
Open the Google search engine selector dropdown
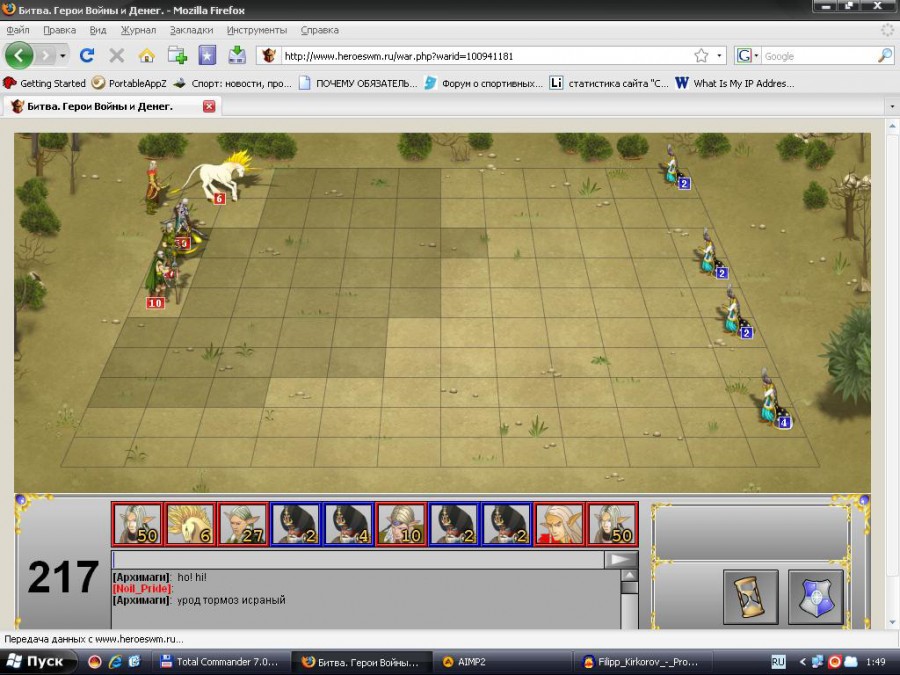point(747,56)
